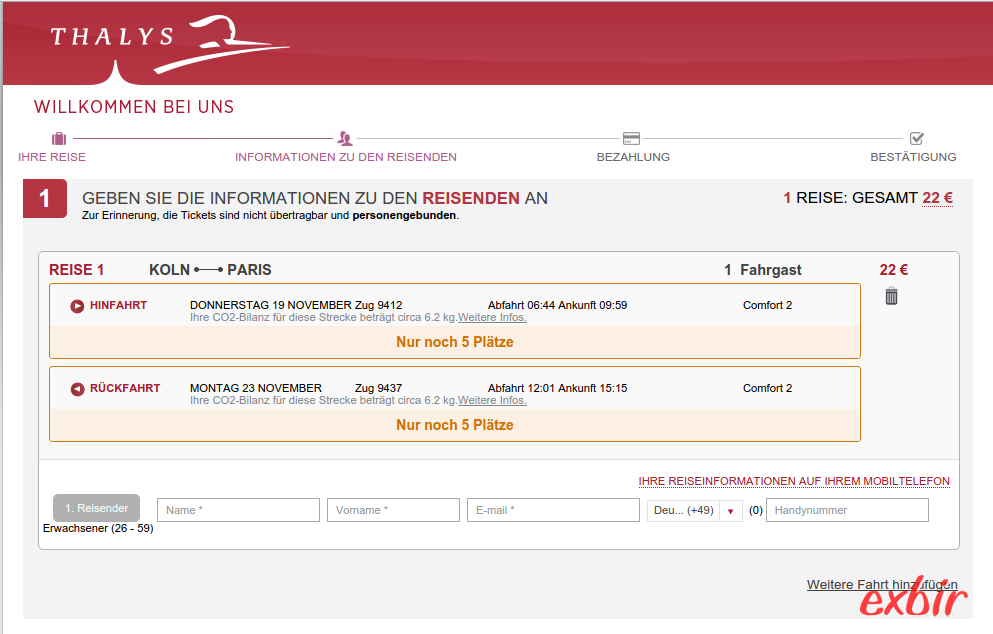993x634 pixels.
Task: Open Ihre Reiseinformationen auf Ihrem Mobiltelefon link
Action: pyautogui.click(x=794, y=482)
